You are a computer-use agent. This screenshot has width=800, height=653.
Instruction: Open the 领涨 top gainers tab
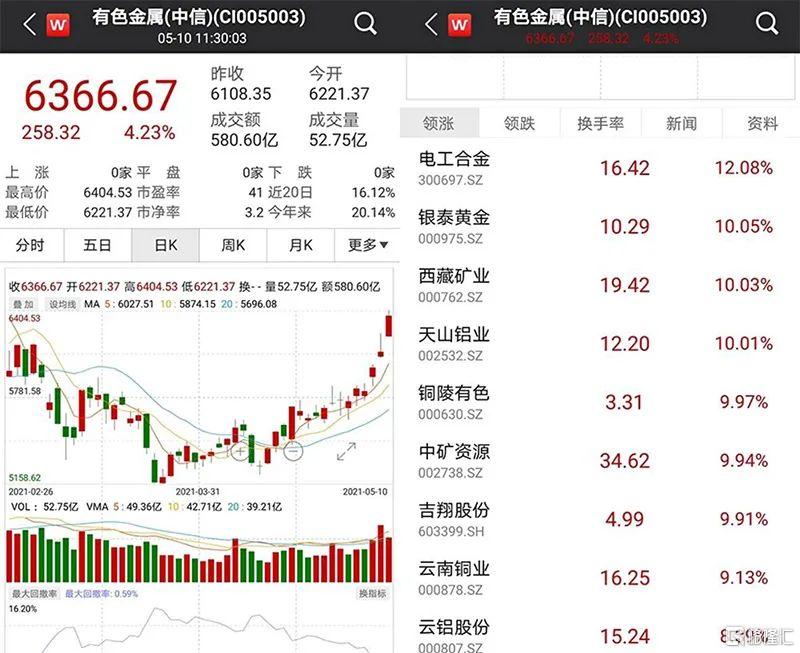click(x=439, y=123)
